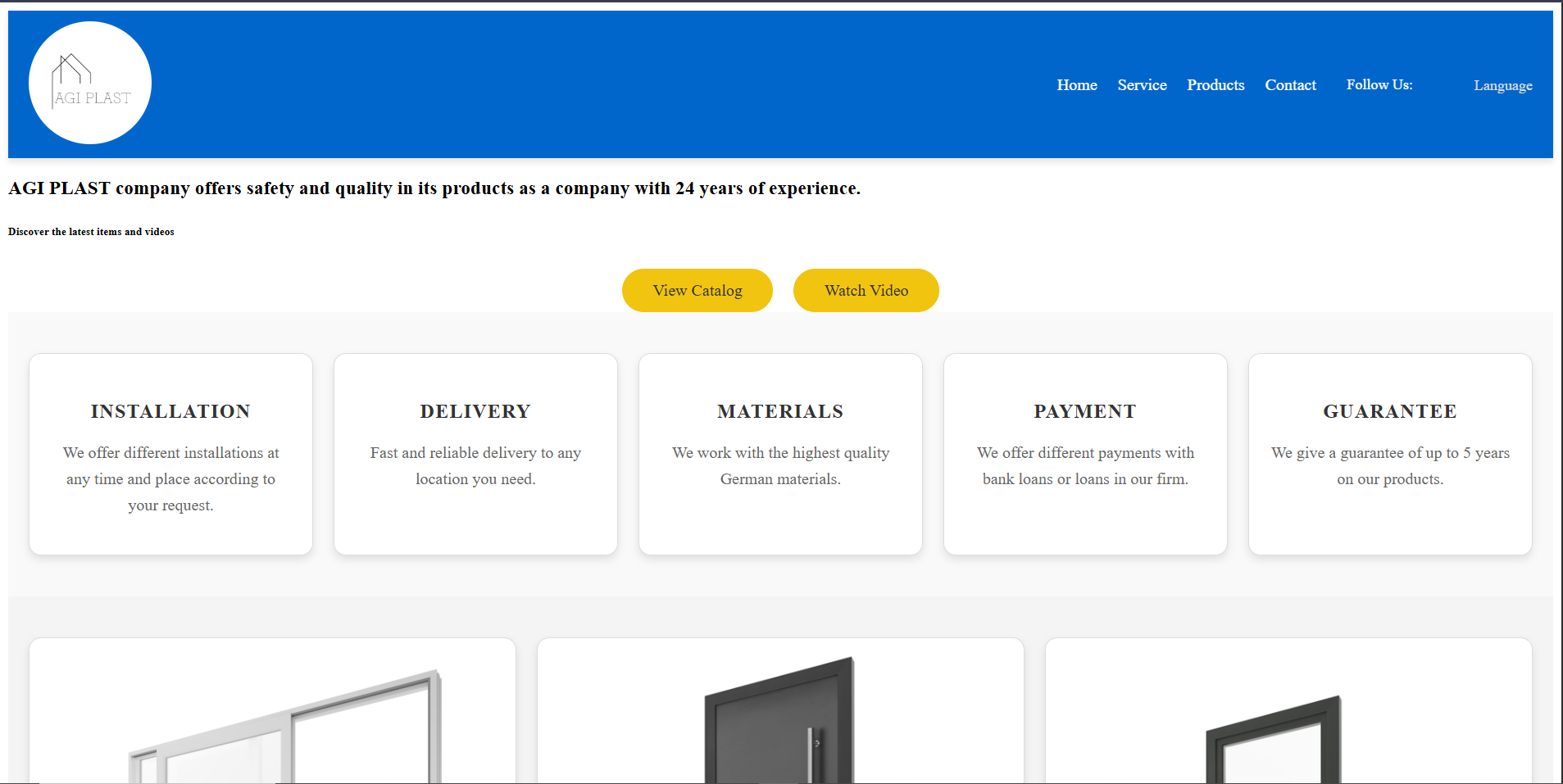Open the Products navigation link
This screenshot has width=1563, height=784.
(1215, 85)
